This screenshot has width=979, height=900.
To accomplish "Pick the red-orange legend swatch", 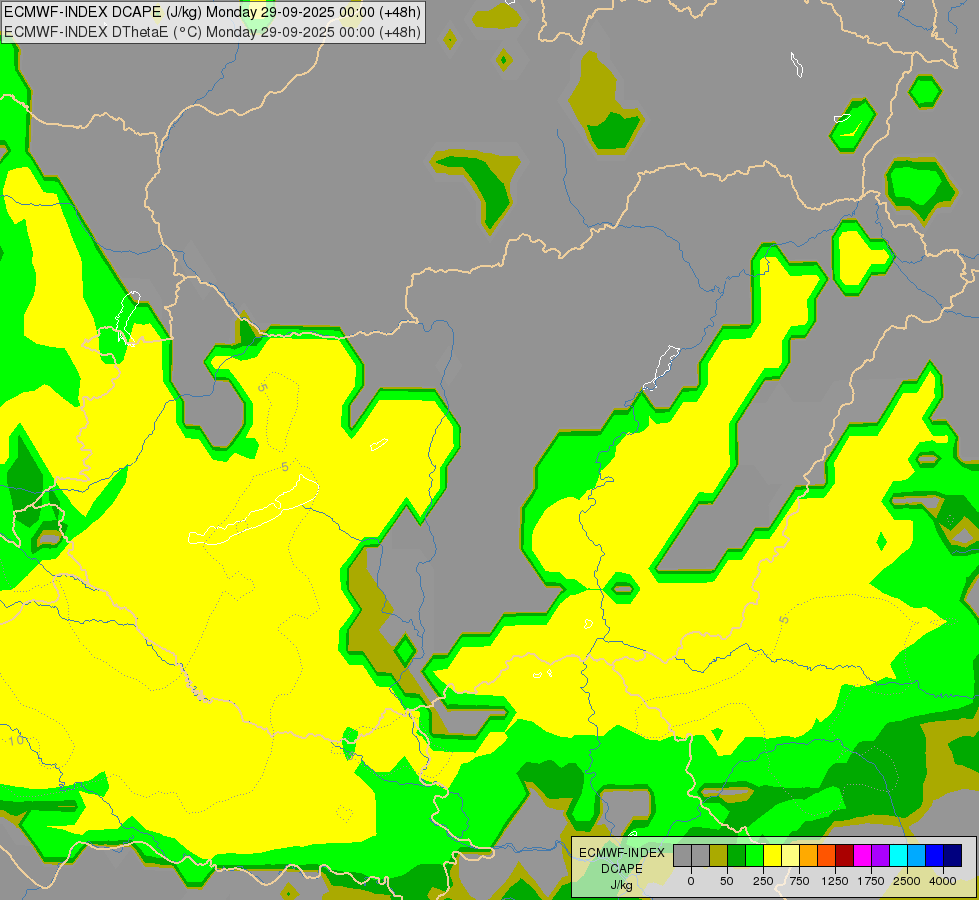I will [827, 855].
